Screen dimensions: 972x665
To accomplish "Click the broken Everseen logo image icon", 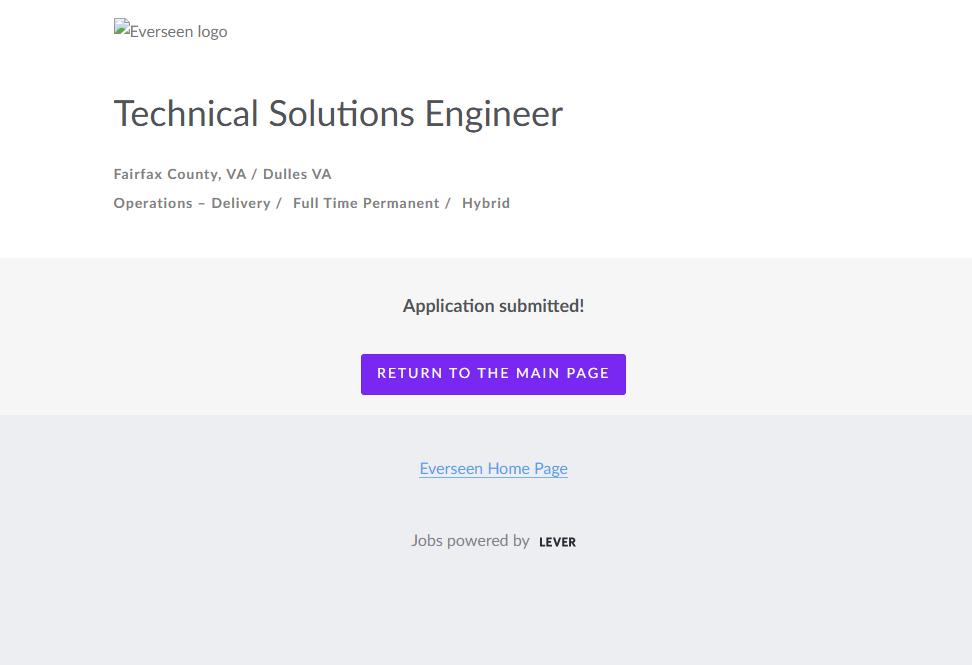I will click(x=121, y=27).
